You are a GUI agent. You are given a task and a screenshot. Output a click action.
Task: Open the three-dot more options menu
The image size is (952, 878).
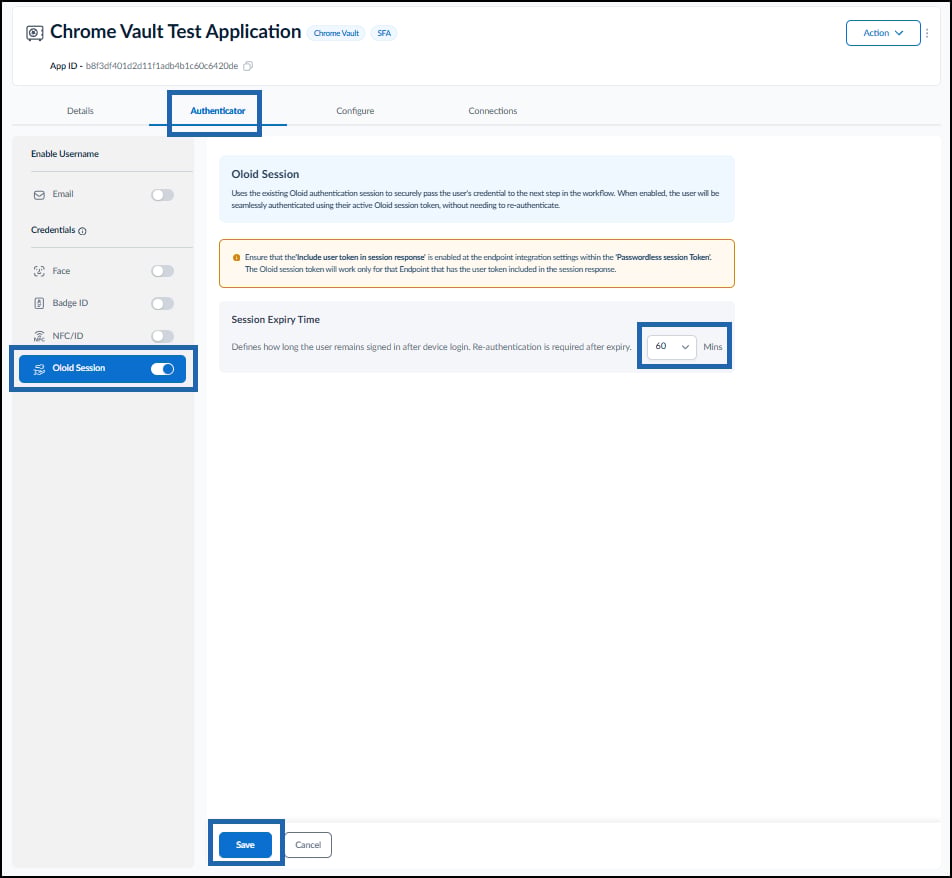926,33
